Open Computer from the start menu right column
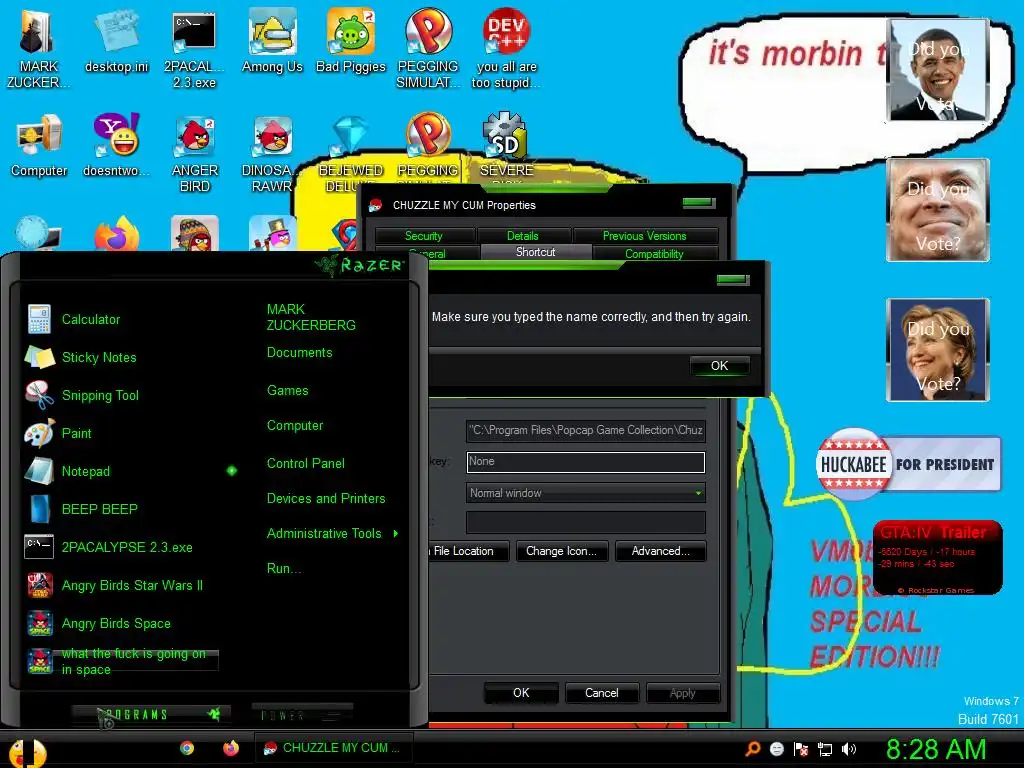 (295, 426)
